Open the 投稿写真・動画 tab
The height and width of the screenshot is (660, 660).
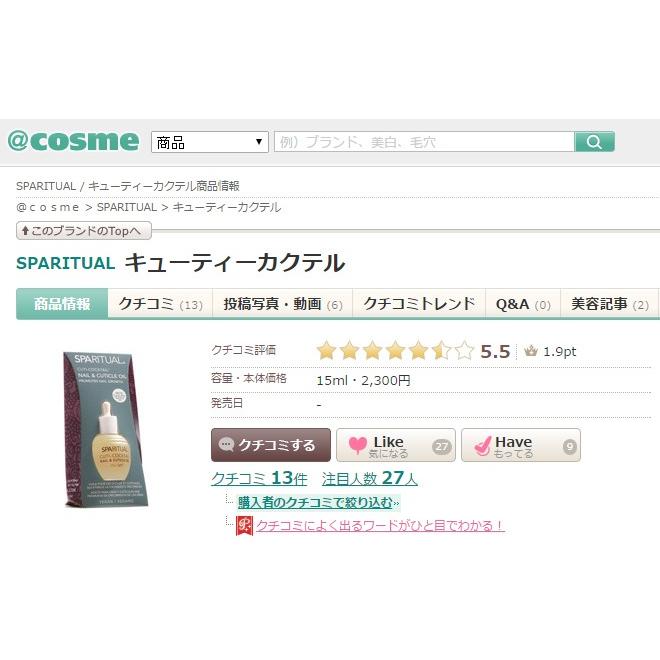[282, 304]
